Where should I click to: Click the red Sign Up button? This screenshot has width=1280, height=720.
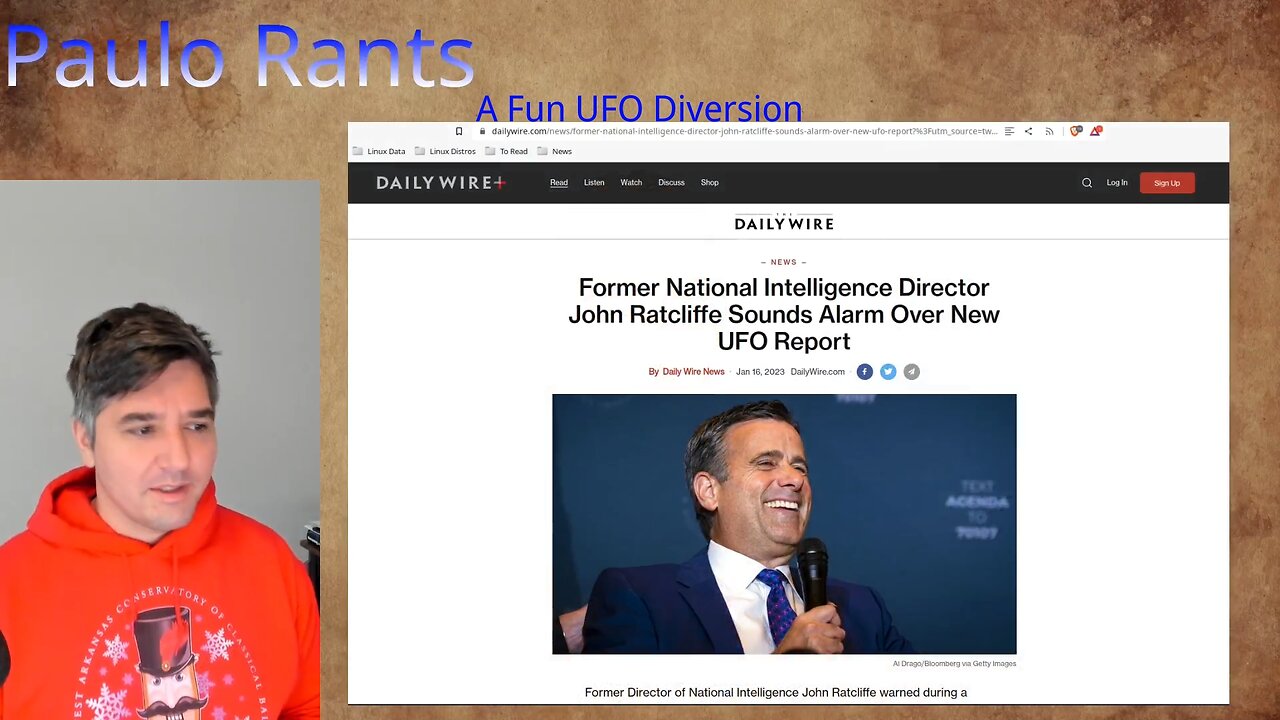[x=1167, y=183]
